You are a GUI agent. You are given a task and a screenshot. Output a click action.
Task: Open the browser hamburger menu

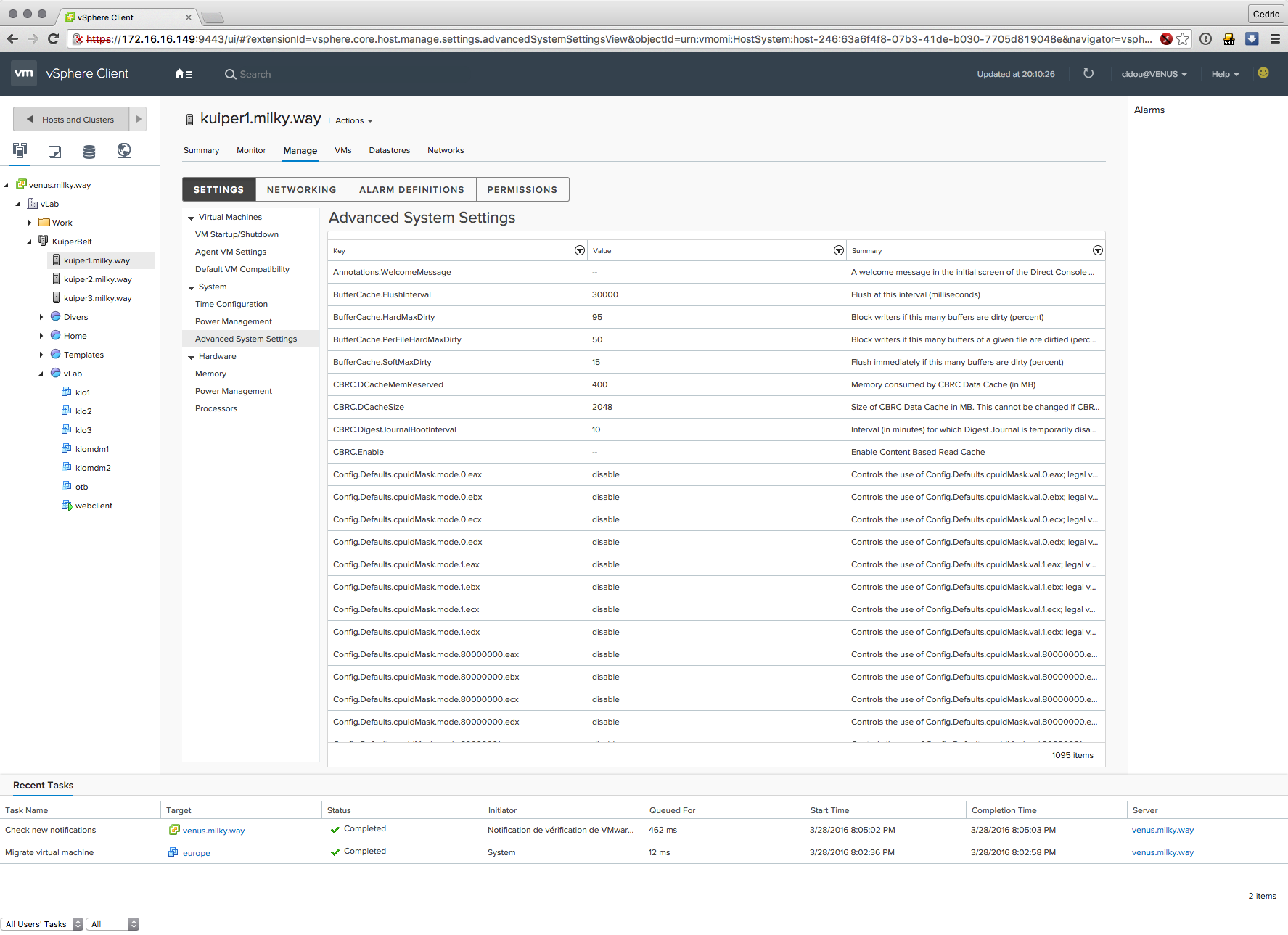pyautogui.click(x=1275, y=38)
